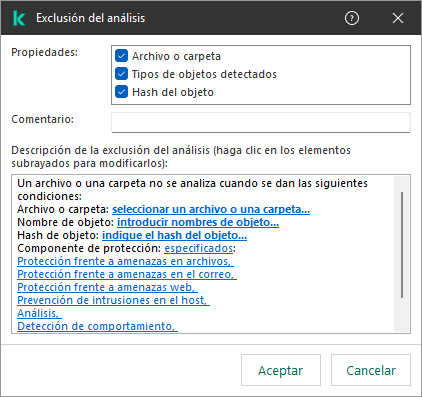422x397 pixels.
Task: Click the 'especificados' component link
Action: [x=199, y=248]
